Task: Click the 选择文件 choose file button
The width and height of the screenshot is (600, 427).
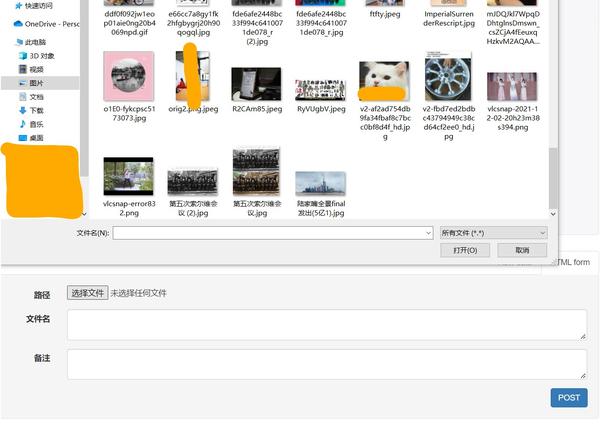Action: (88, 293)
